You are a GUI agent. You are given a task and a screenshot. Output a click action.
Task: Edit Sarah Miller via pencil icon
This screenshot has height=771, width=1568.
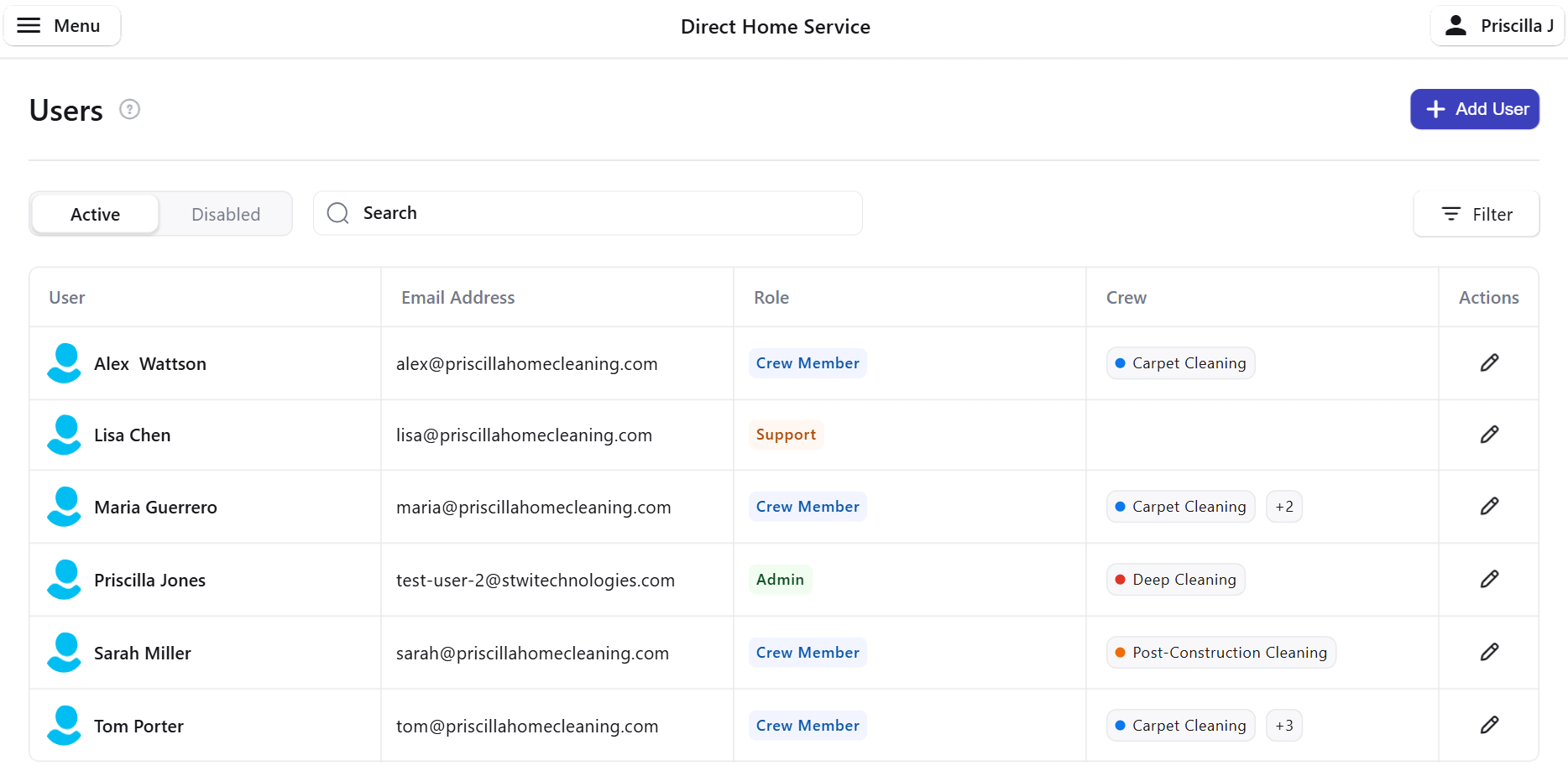[1488, 653]
